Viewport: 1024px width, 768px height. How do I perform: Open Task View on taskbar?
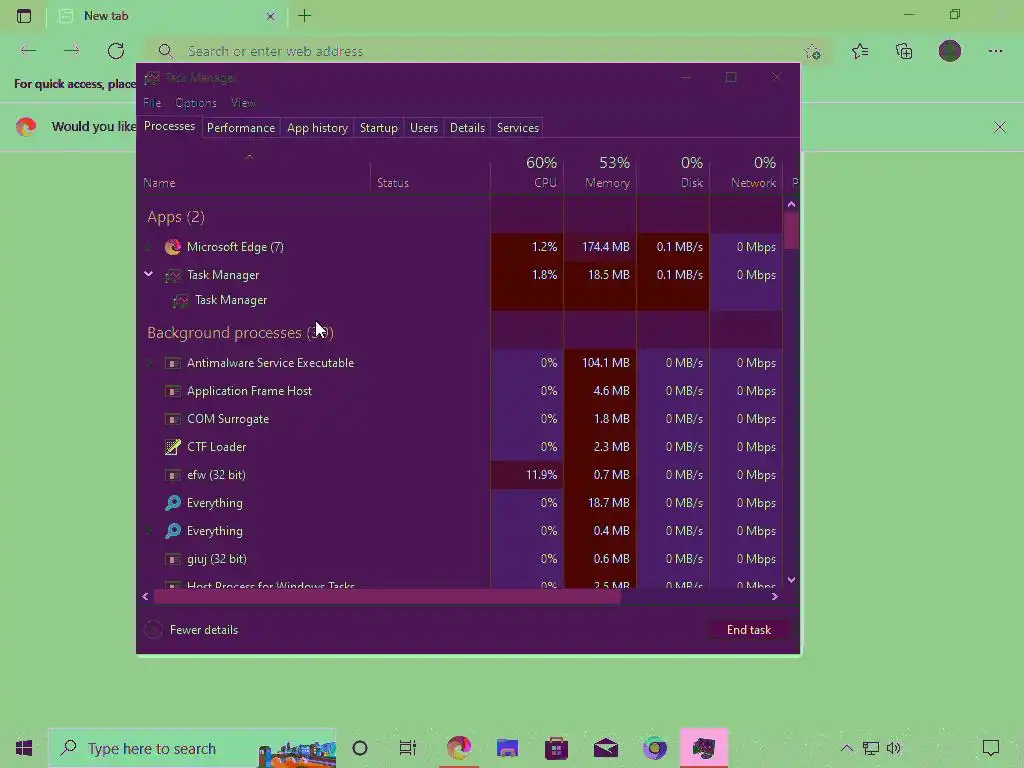(408, 748)
